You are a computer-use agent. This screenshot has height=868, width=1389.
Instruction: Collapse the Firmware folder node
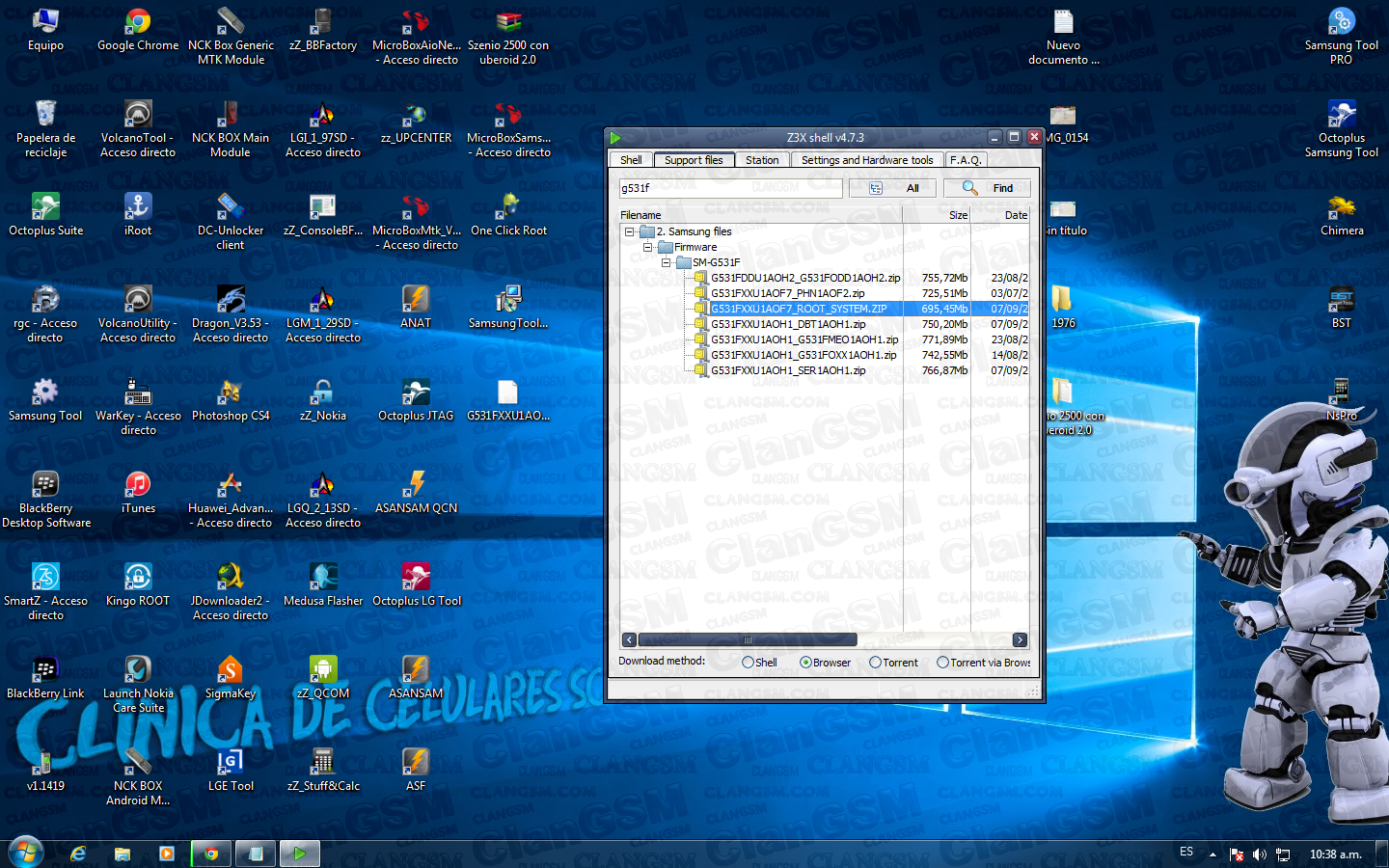pyautogui.click(x=648, y=247)
